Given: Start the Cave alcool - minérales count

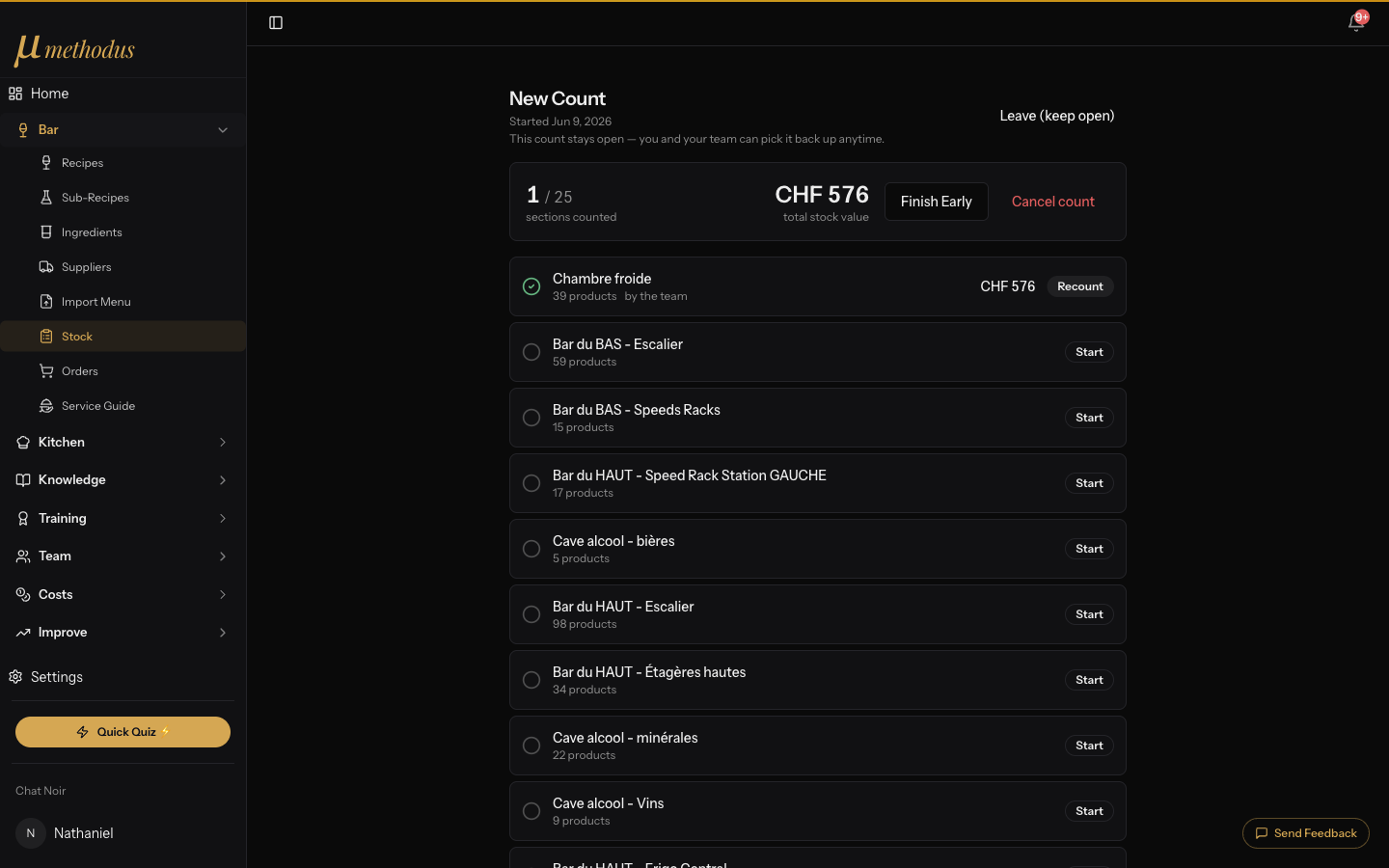Looking at the screenshot, I should [x=1089, y=746].
